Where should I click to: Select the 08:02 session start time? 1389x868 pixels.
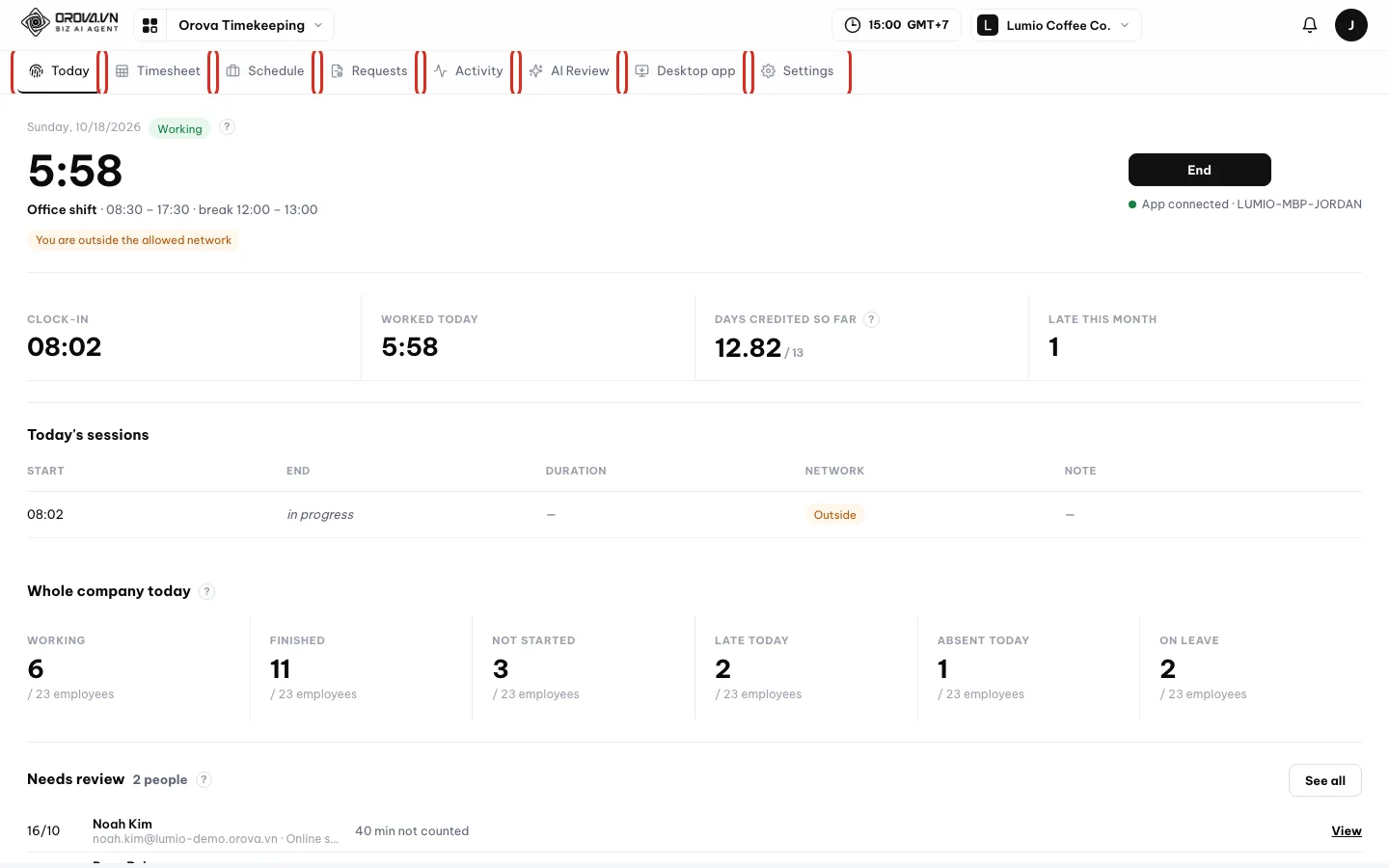(45, 515)
